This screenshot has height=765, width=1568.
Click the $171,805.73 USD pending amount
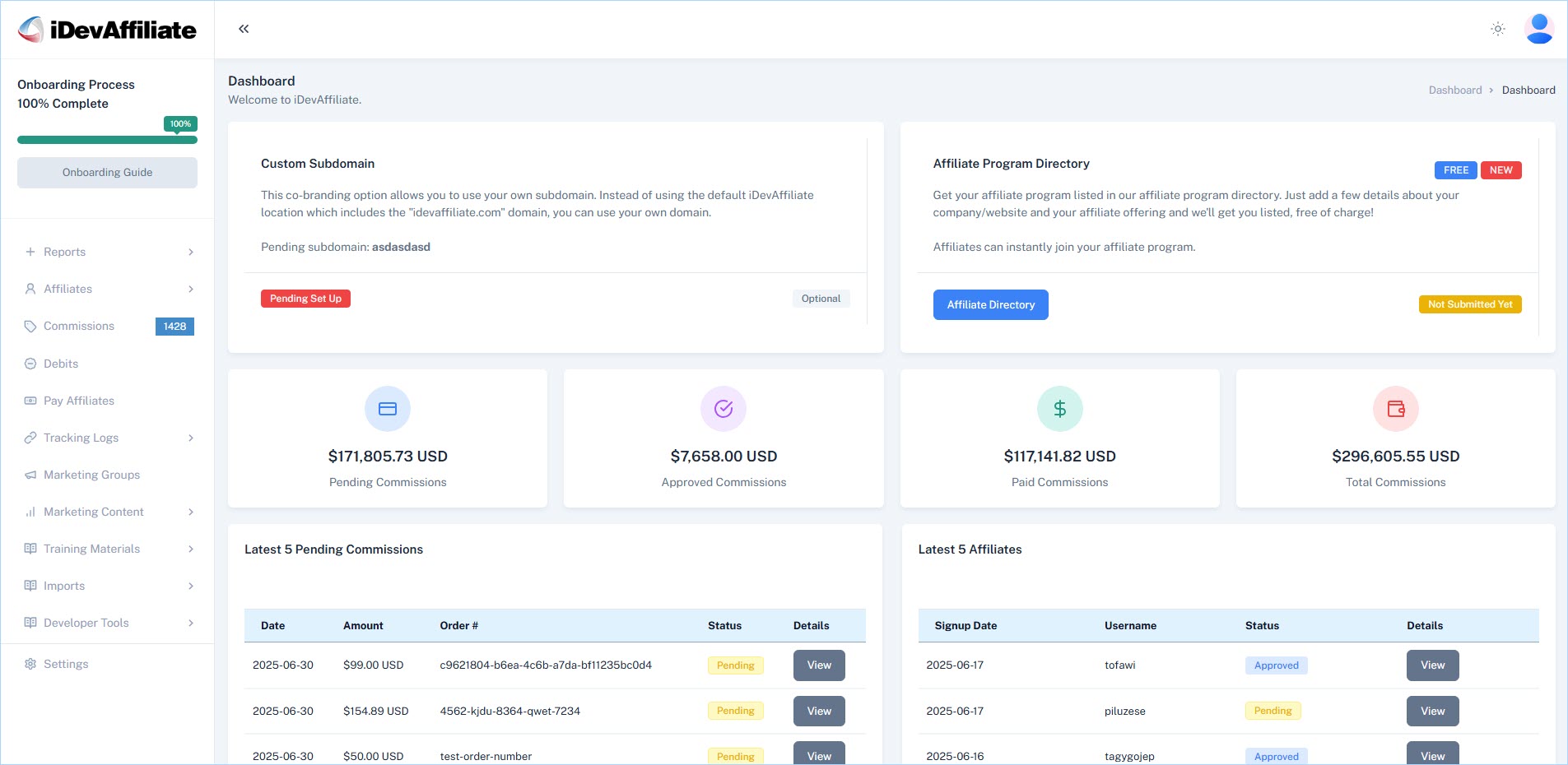pos(388,457)
